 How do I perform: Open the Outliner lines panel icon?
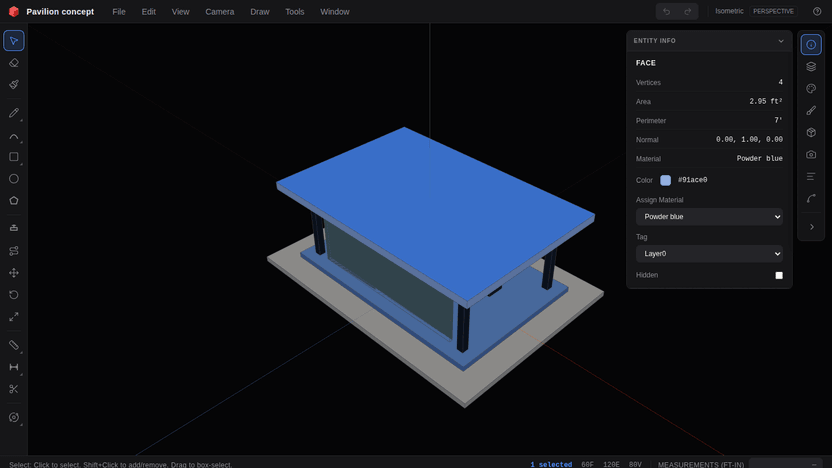811,176
